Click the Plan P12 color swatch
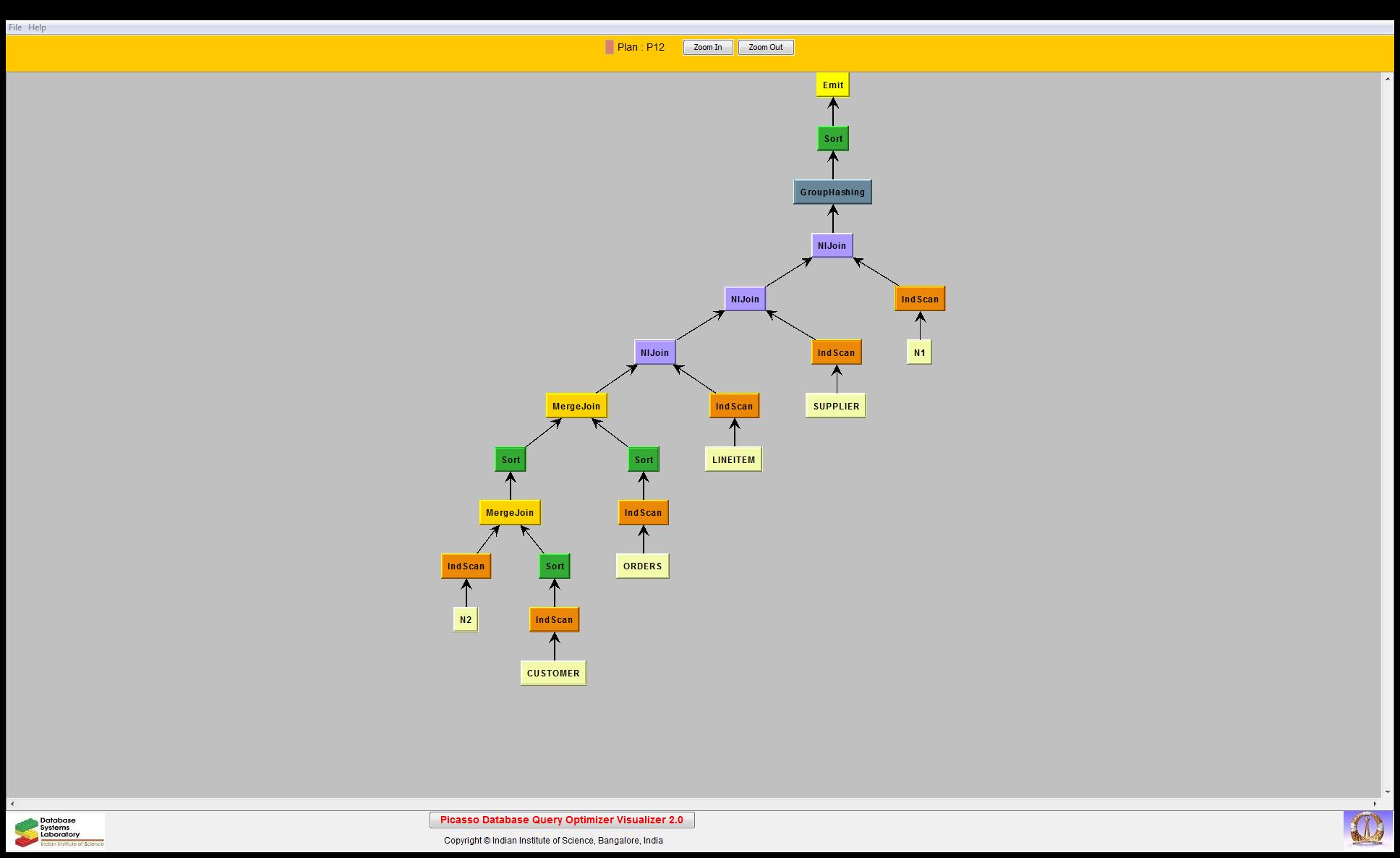1400x858 pixels. [x=609, y=48]
